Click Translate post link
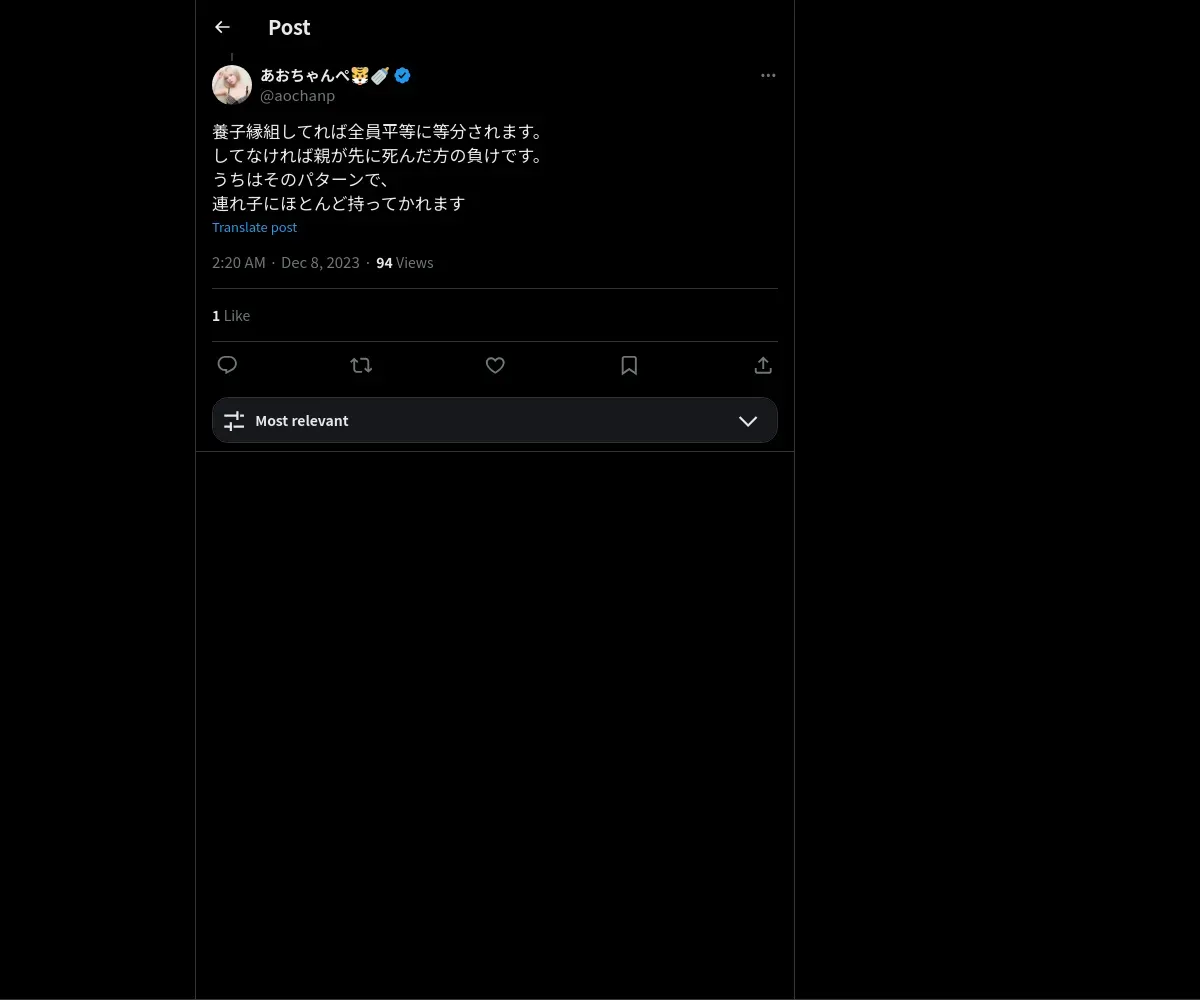This screenshot has height=1000, width=1200. tap(254, 227)
